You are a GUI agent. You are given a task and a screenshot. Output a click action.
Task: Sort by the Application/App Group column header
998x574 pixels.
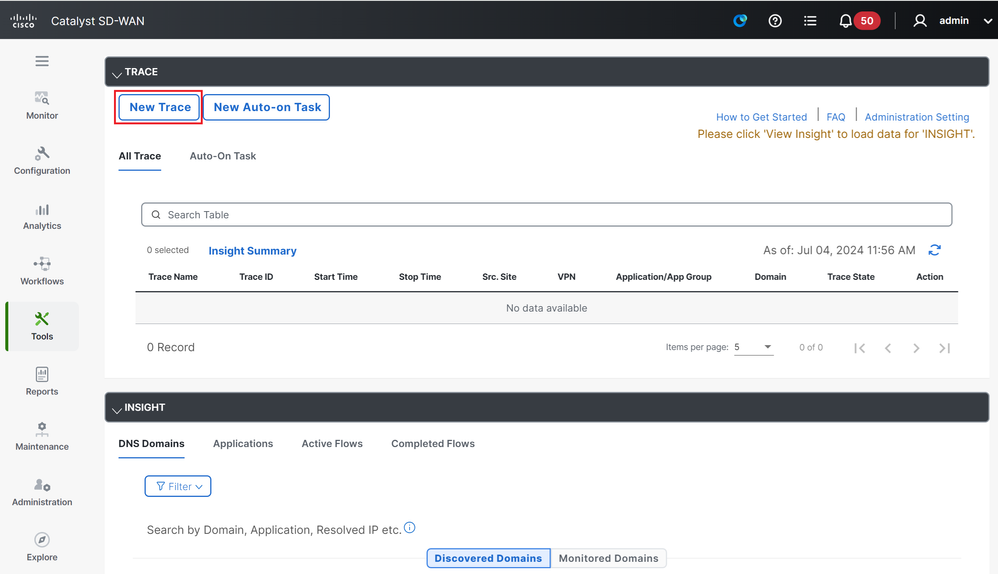[x=663, y=277]
